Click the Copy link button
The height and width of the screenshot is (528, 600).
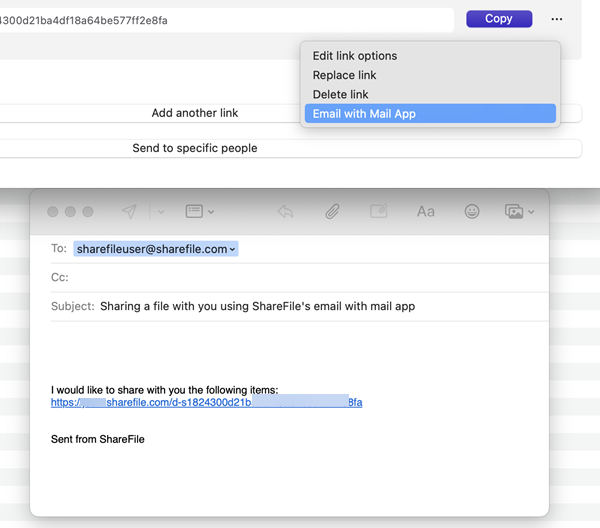[x=499, y=19]
